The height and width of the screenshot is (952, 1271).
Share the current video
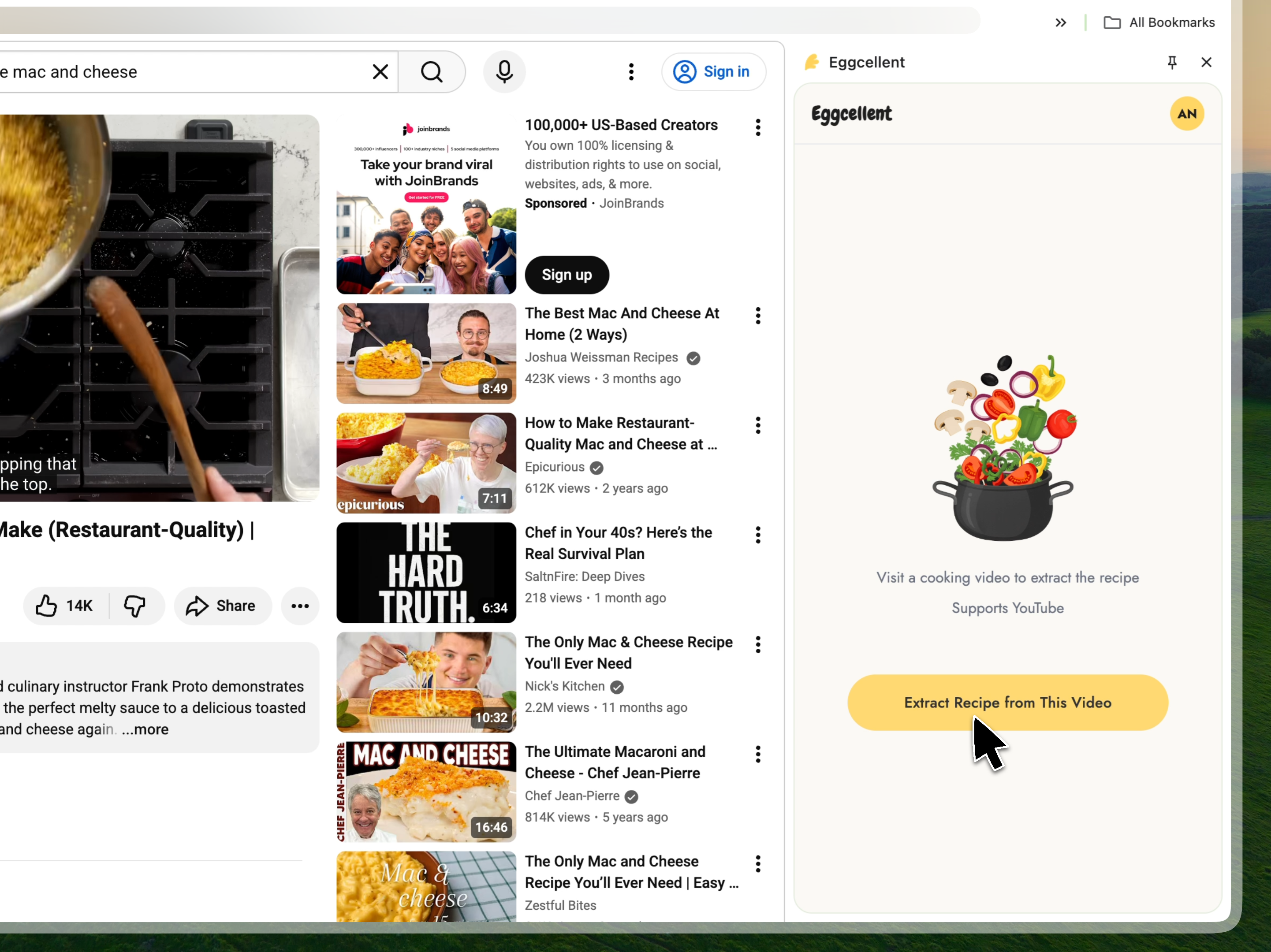point(222,606)
